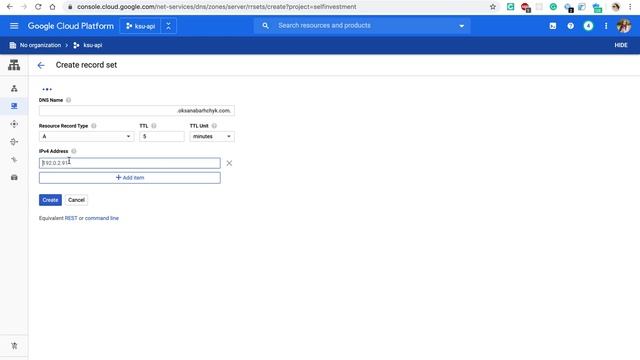640x360 pixels.
Task: Open the main navigation hamburger menu
Action: (14, 26)
